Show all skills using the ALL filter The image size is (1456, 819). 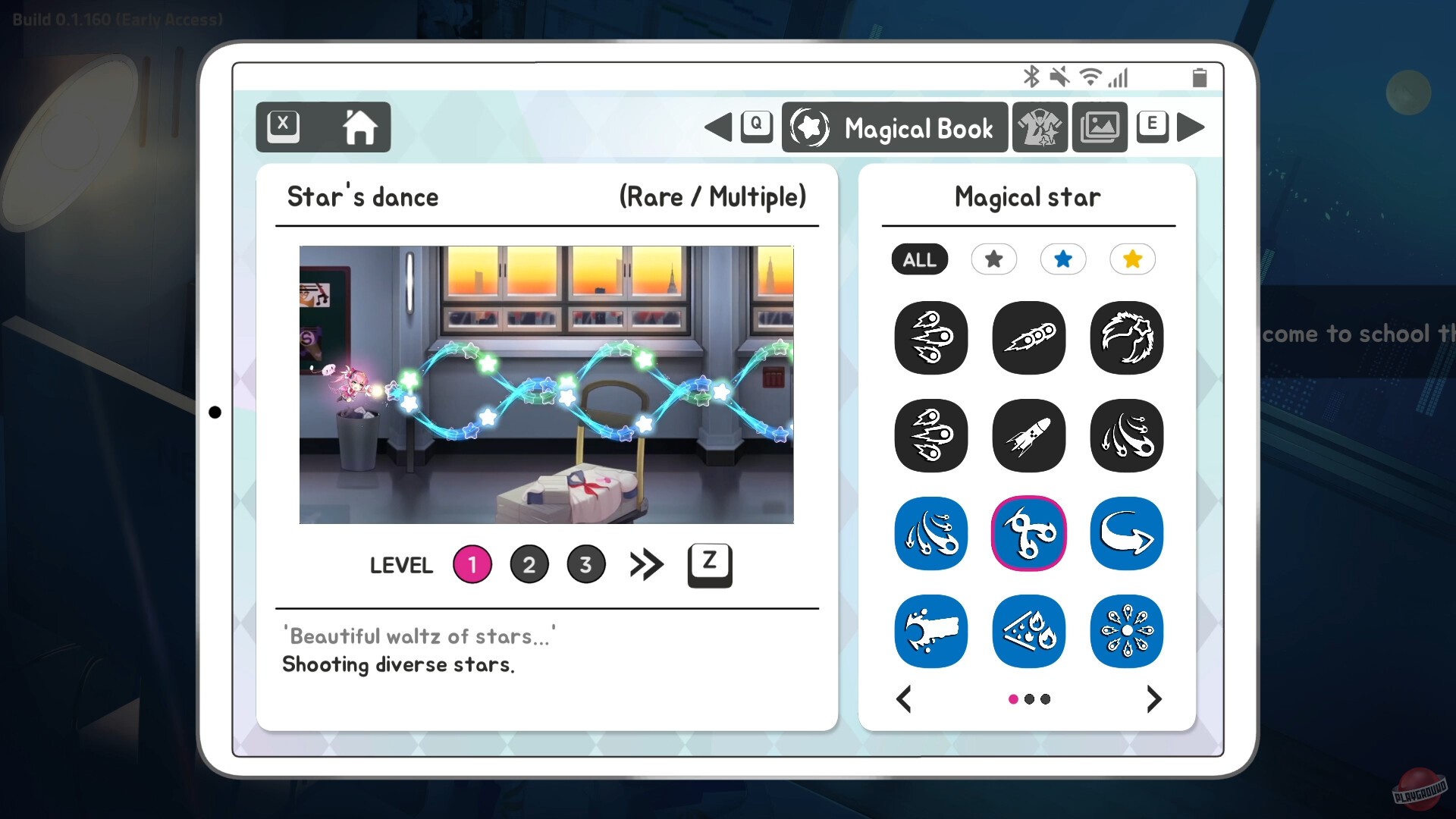click(918, 259)
